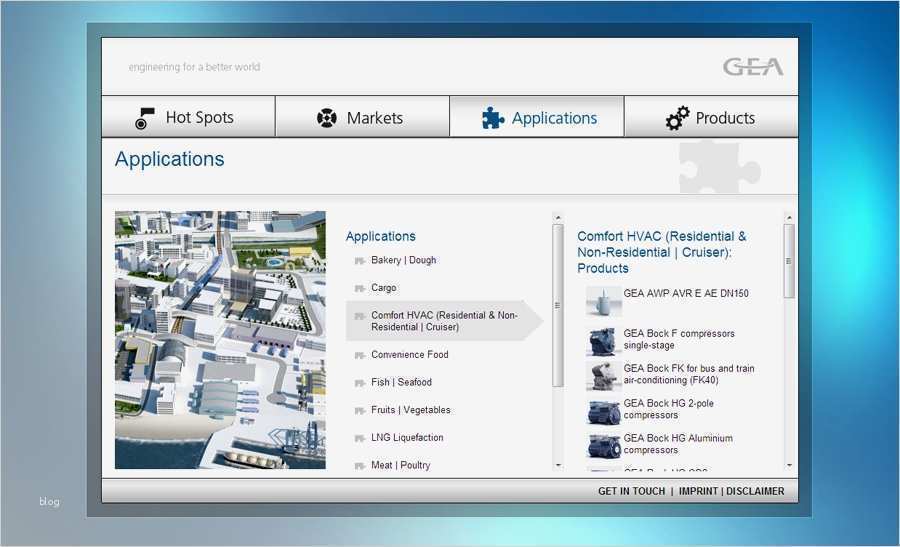Open GEA Bock FK for bus and train link

pyautogui.click(x=689, y=374)
